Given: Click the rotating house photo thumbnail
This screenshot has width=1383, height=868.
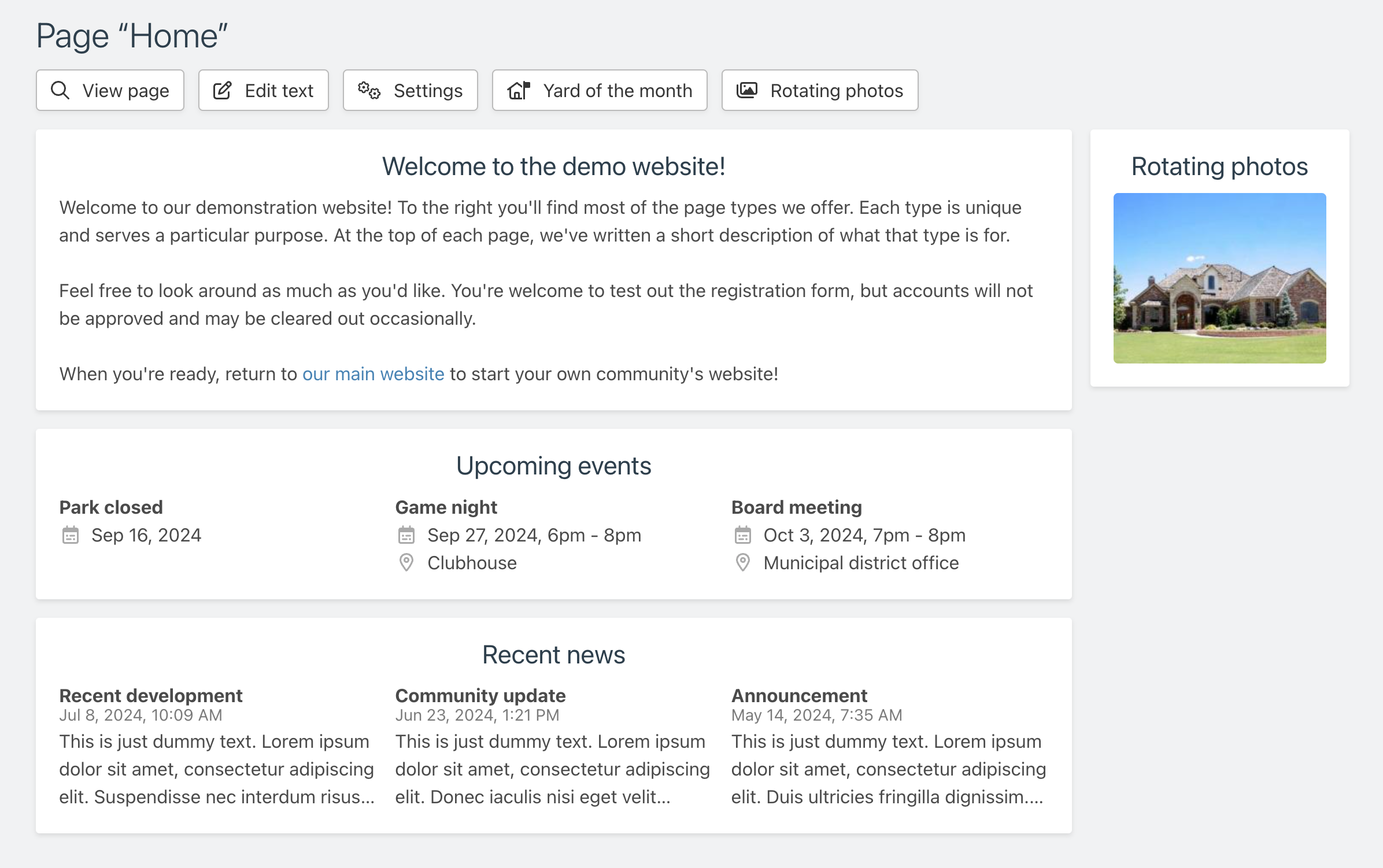Looking at the screenshot, I should pyautogui.click(x=1219, y=278).
